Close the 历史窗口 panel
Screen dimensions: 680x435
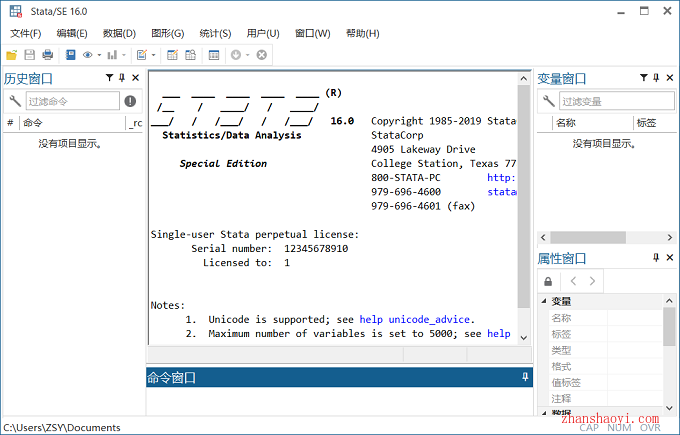[x=135, y=78]
